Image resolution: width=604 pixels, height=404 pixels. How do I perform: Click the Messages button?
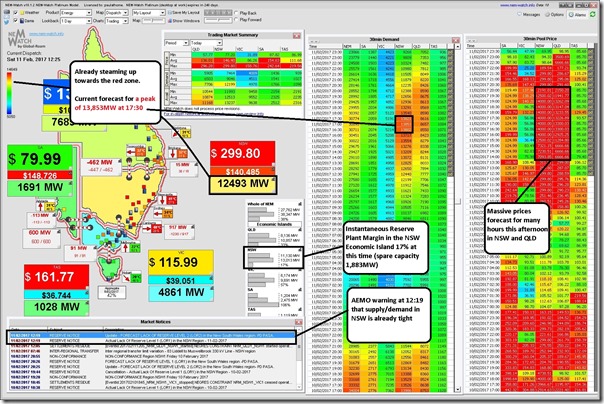(x=528, y=14)
